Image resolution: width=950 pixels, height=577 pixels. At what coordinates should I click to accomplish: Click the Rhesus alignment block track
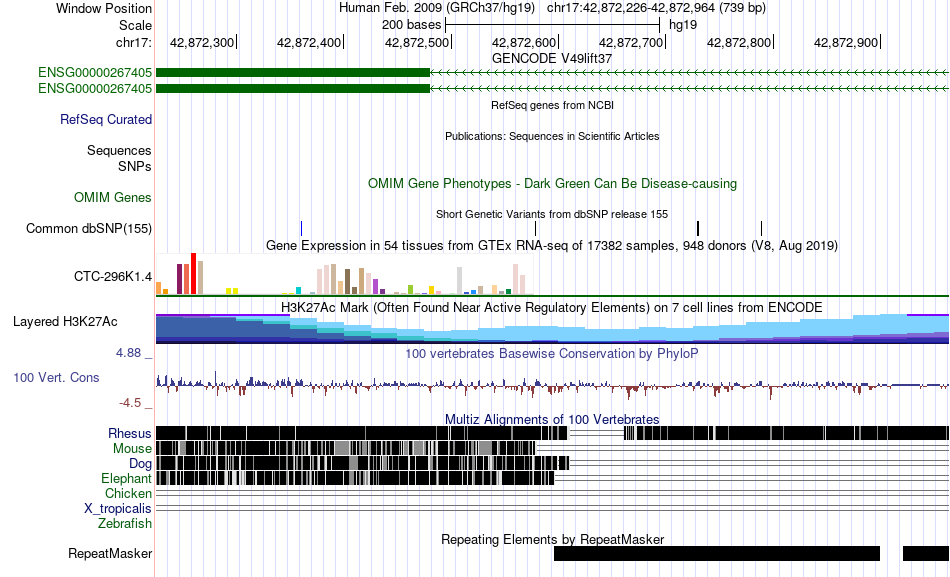pos(553,433)
